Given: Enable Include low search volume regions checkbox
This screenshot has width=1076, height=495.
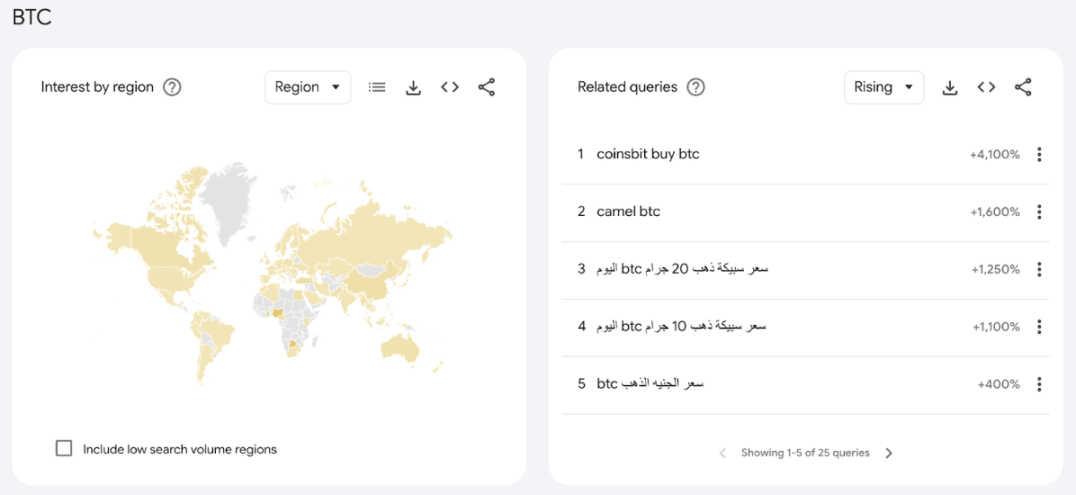Looking at the screenshot, I should click(x=64, y=449).
